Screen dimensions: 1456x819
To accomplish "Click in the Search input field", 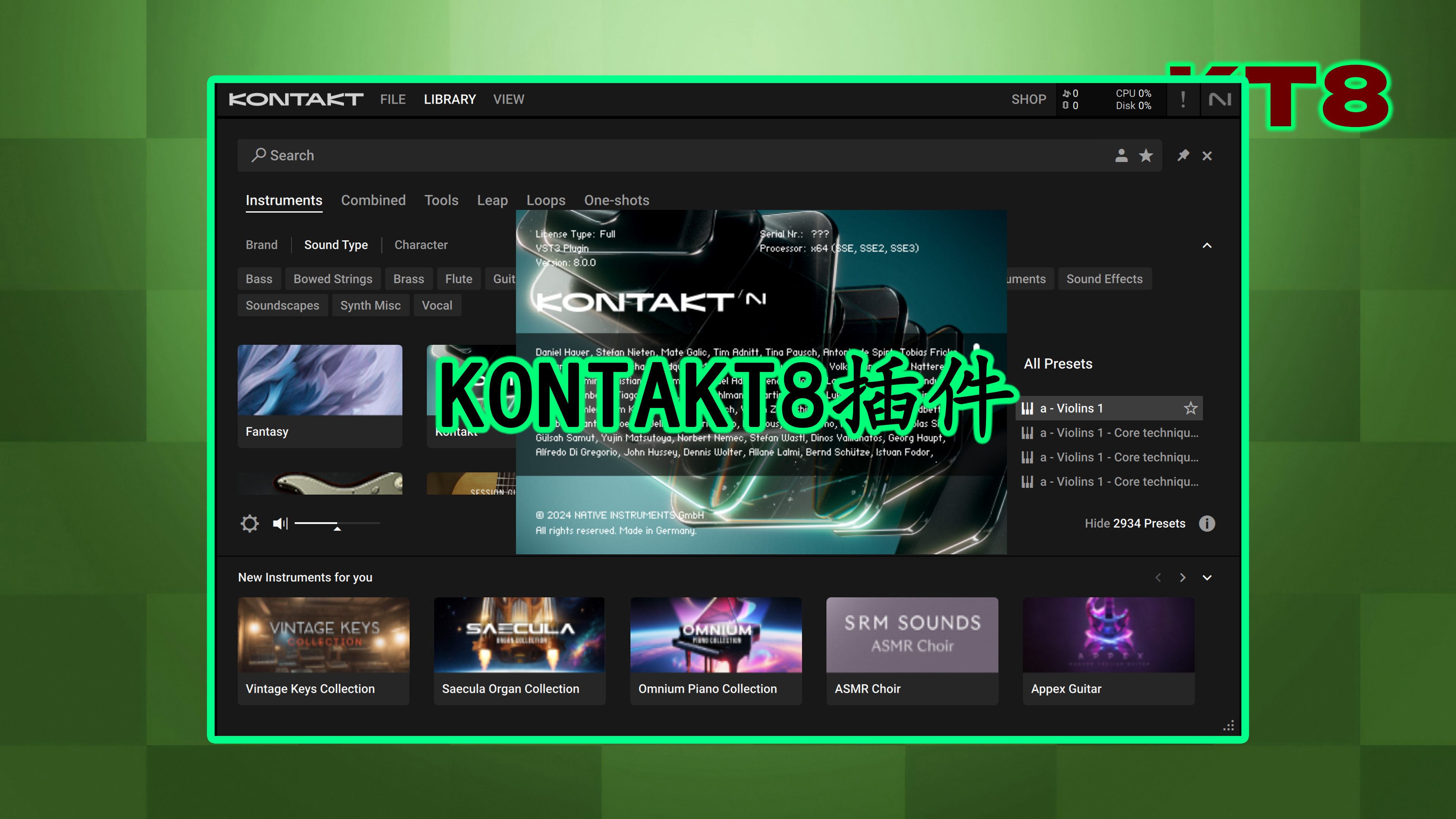I will click(x=699, y=155).
